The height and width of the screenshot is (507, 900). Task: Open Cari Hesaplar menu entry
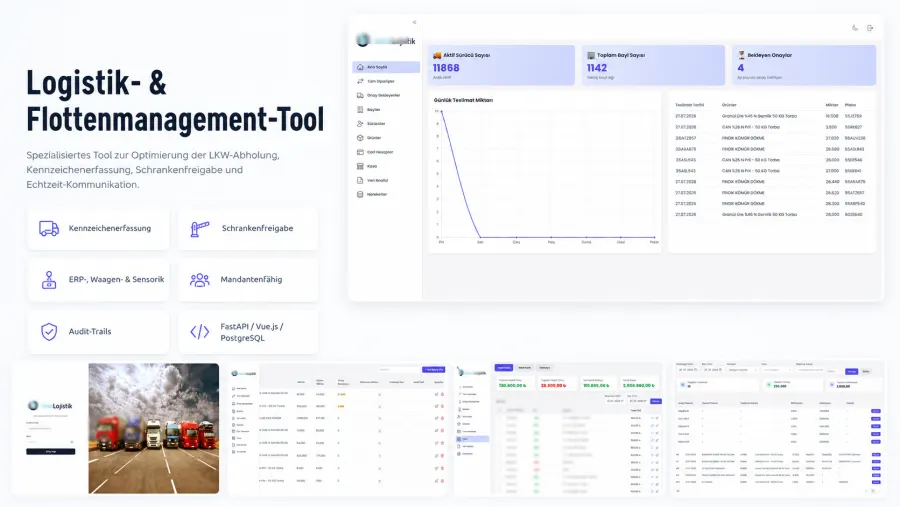(386, 152)
